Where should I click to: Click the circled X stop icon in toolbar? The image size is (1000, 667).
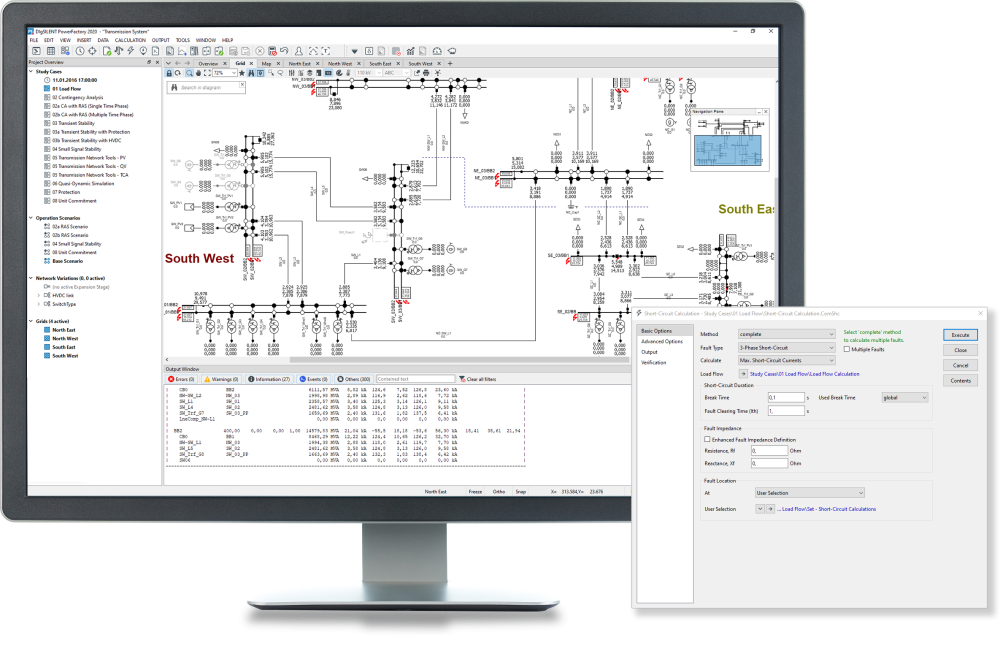pyautogui.click(x=260, y=51)
